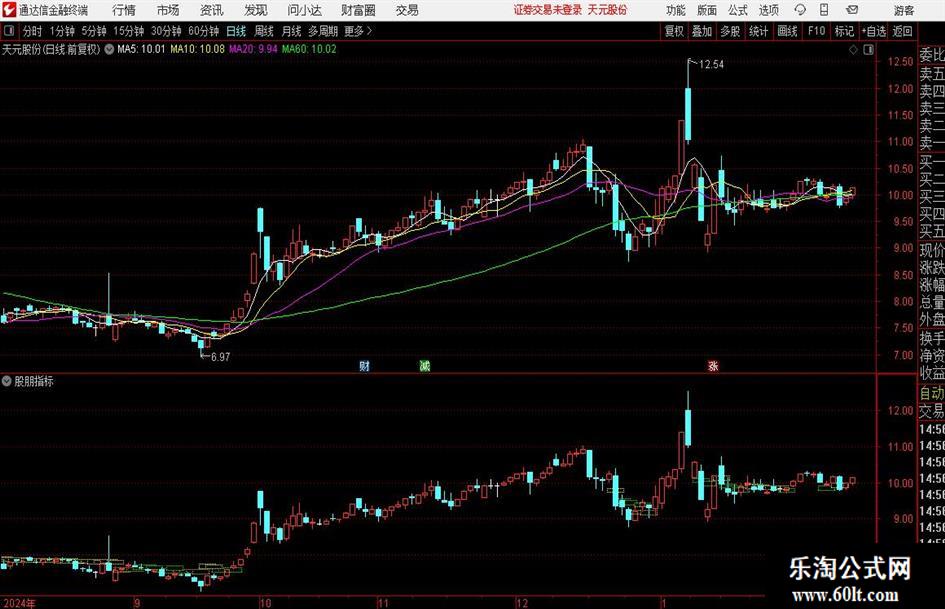
Task: Open the 市场 menu
Action: coord(168,10)
